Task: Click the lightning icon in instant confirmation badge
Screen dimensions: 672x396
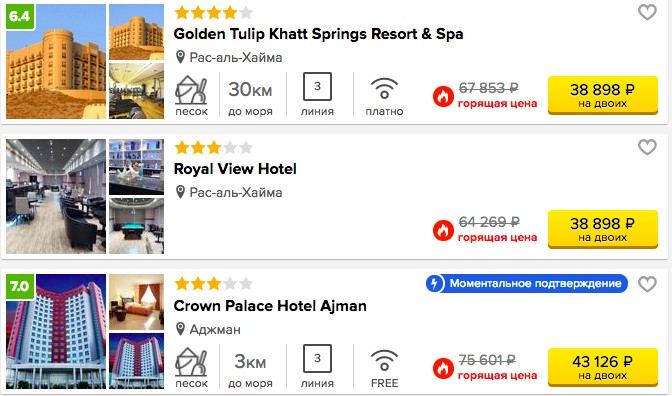Action: (x=435, y=283)
